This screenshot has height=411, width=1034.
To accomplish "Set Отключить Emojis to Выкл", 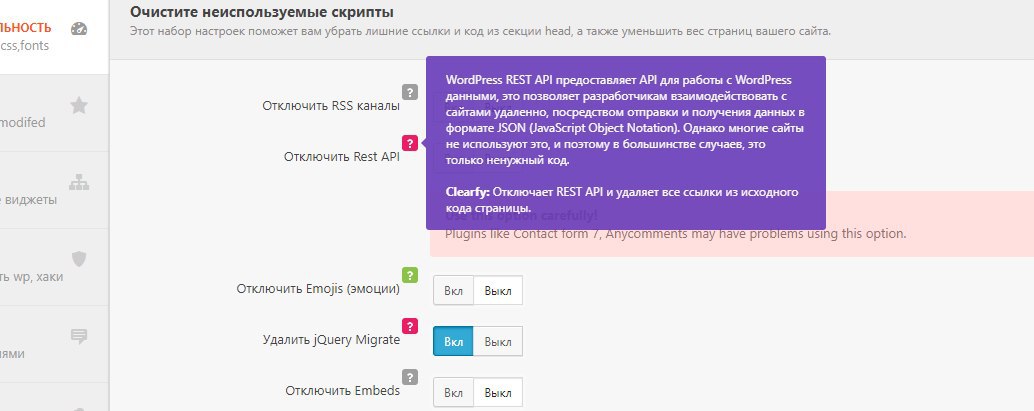I will (497, 290).
